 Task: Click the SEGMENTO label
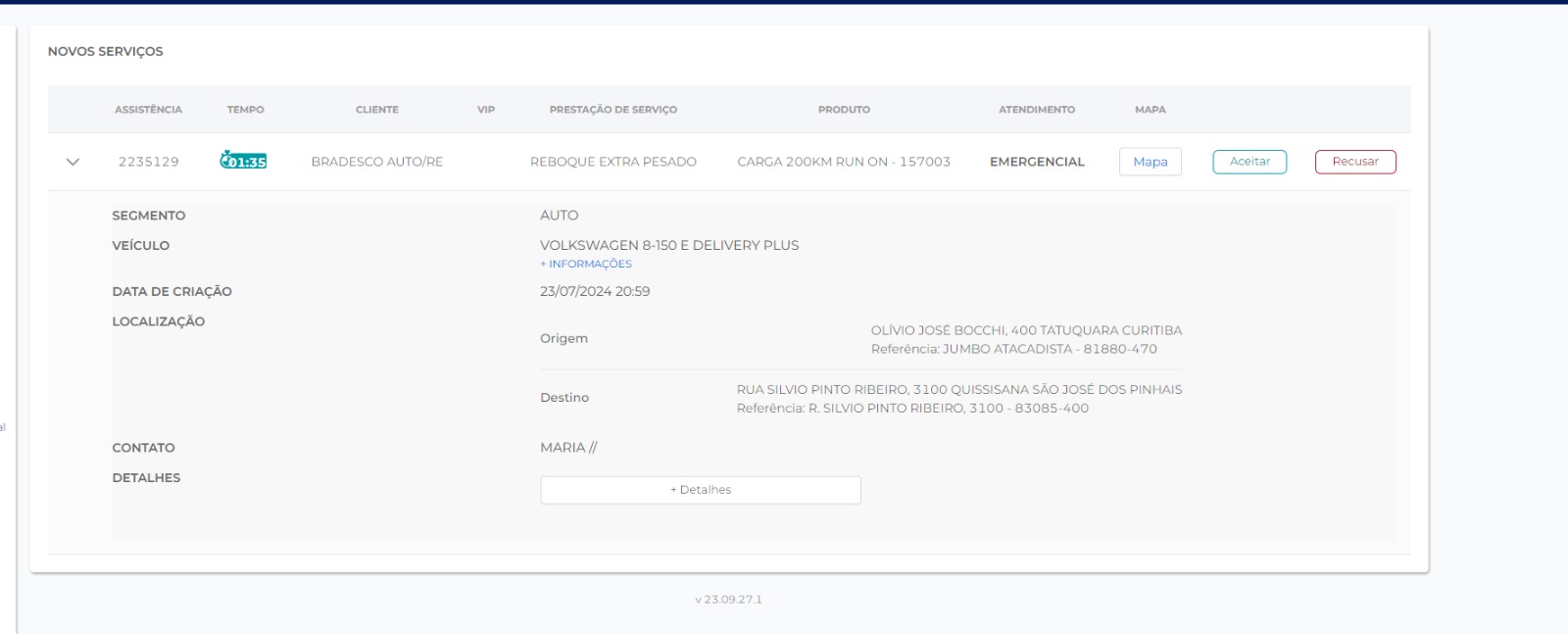click(149, 216)
